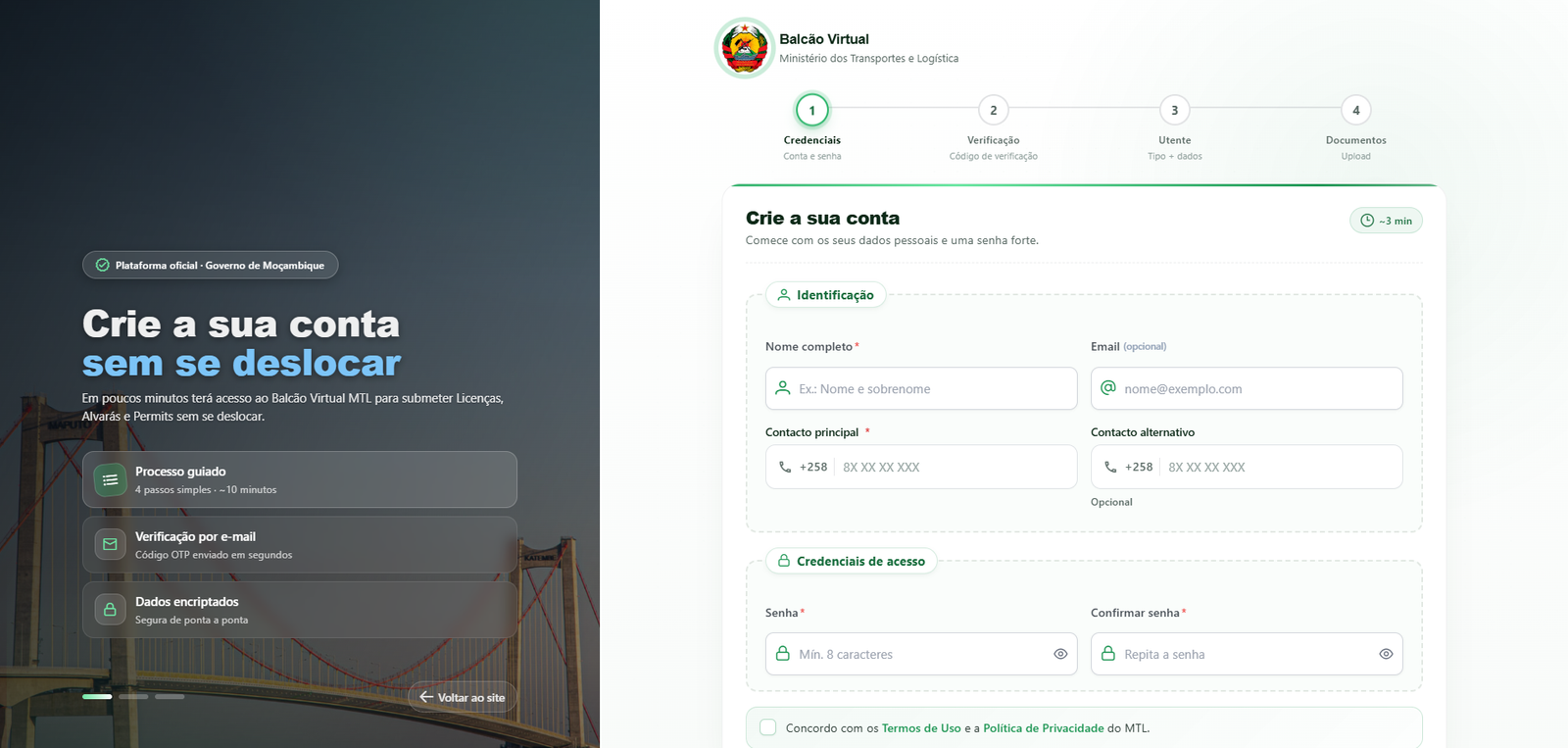Select step 4 Documentos

click(1356, 110)
